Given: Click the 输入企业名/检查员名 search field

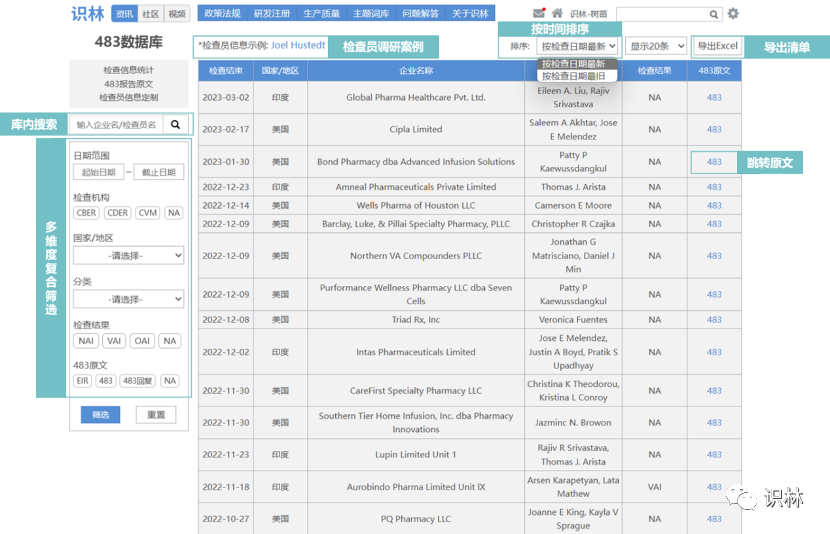Looking at the screenshot, I should pyautogui.click(x=116, y=124).
